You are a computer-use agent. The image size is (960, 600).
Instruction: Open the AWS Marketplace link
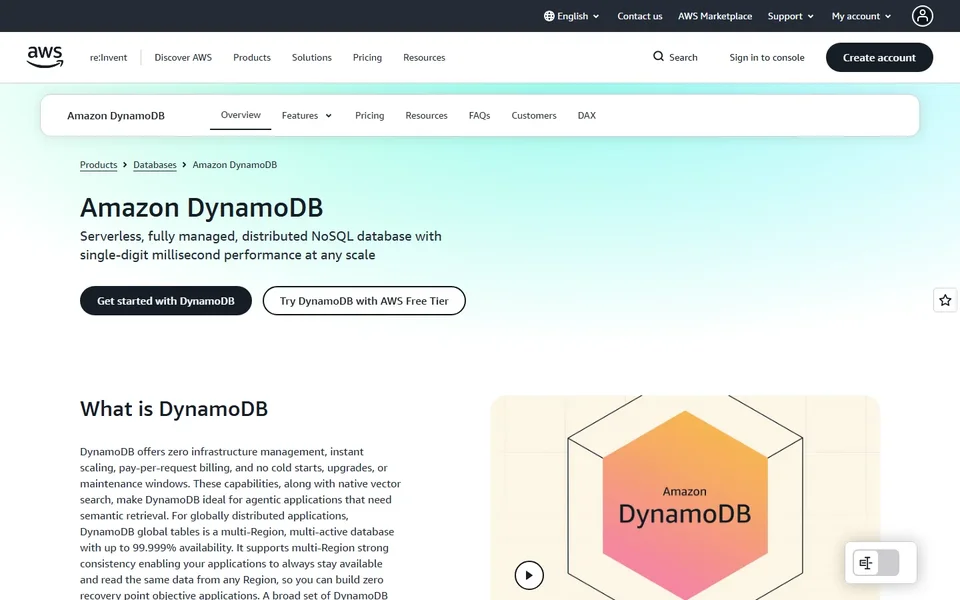click(715, 16)
